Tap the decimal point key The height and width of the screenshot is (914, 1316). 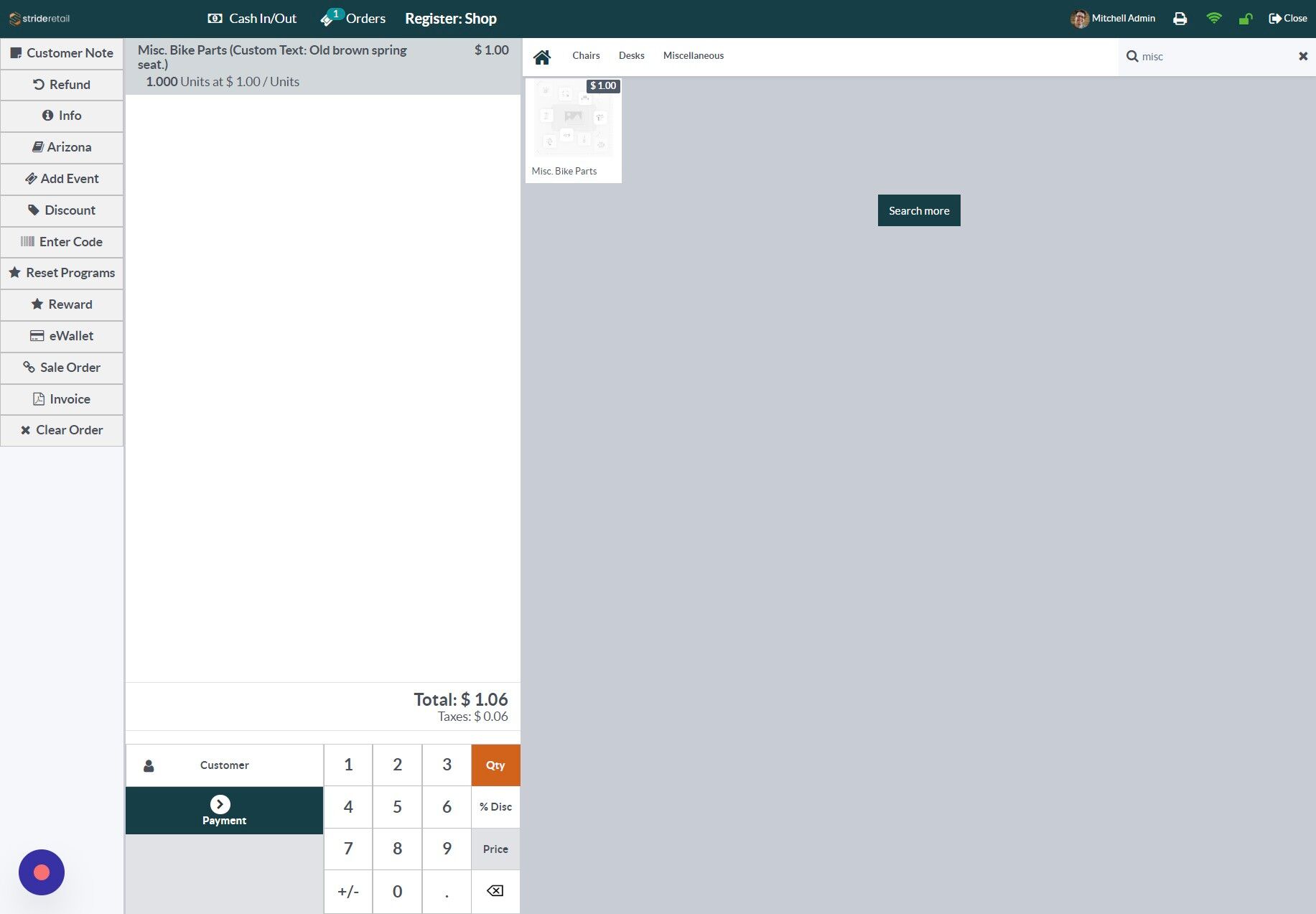pos(447,892)
